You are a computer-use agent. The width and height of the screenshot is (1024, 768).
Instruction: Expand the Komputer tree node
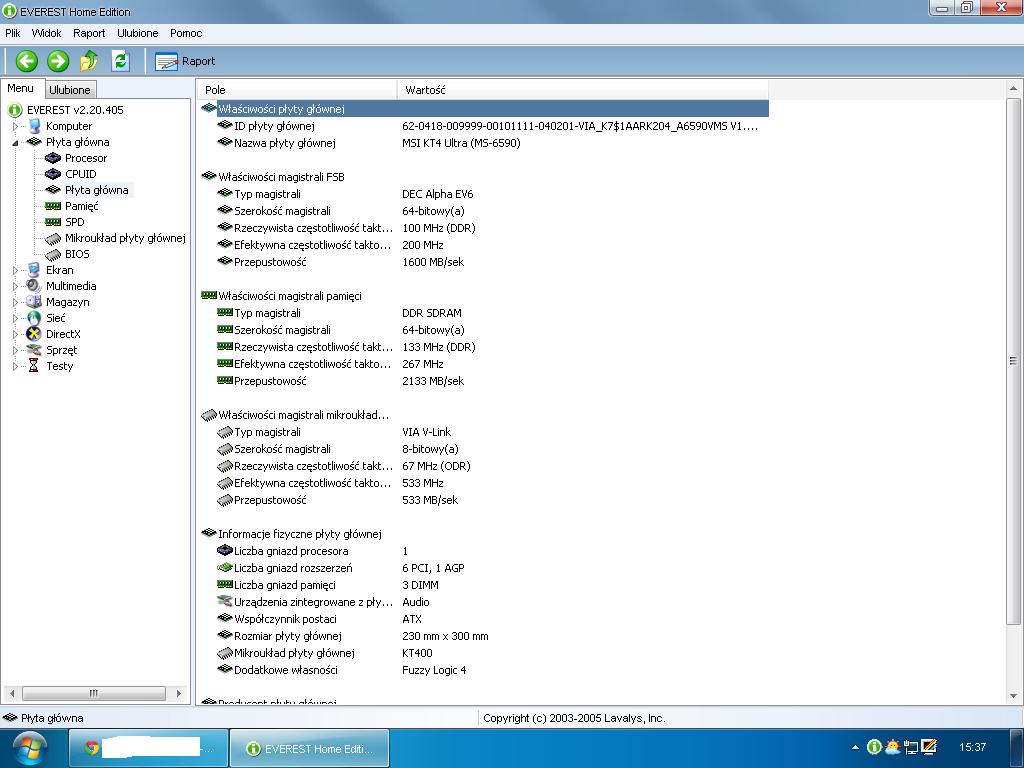[15, 126]
